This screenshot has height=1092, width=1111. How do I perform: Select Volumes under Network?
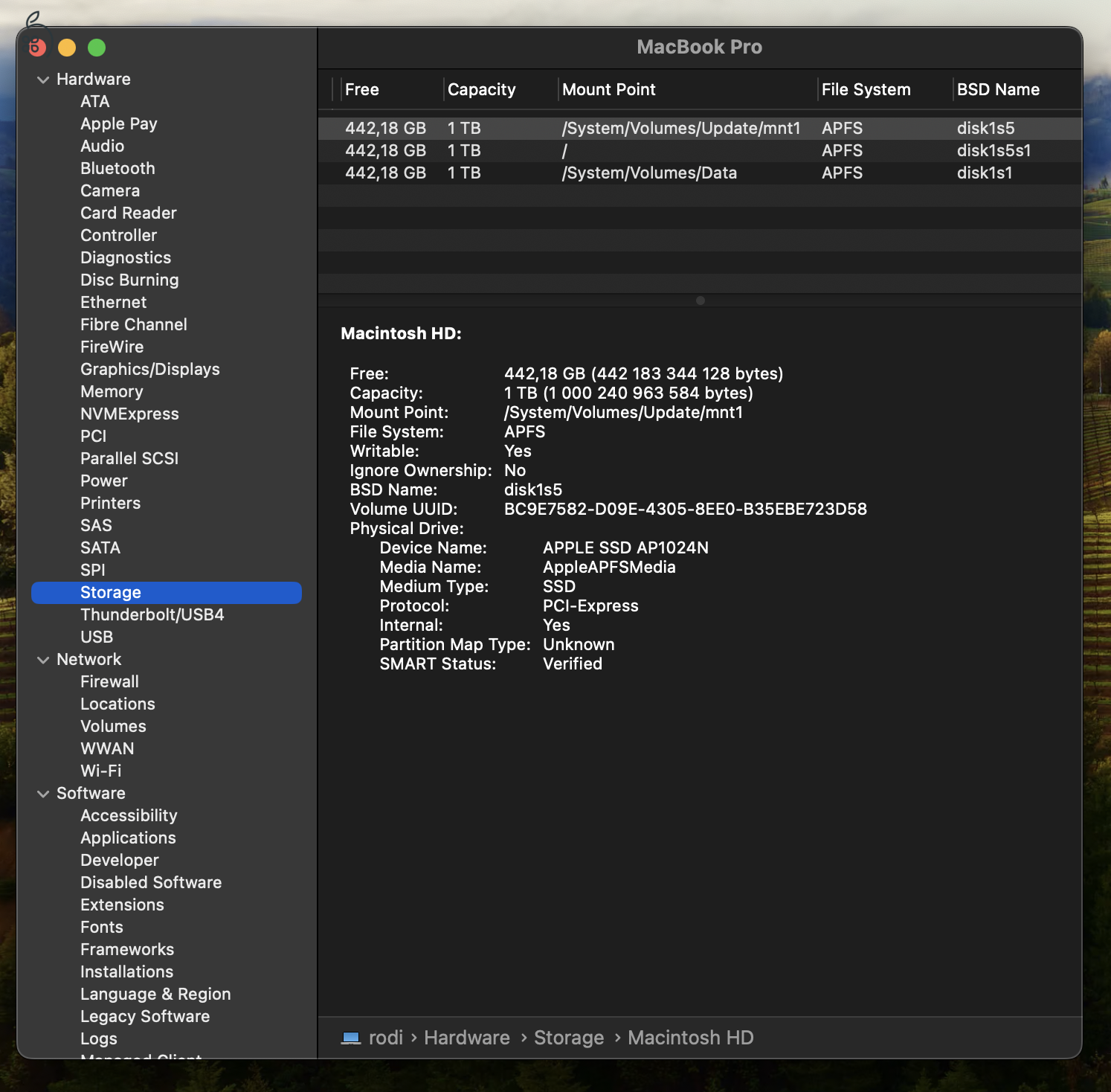(113, 726)
